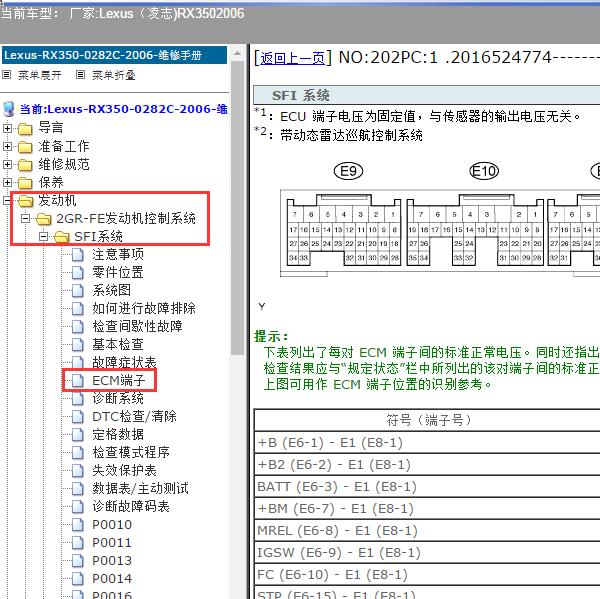Click the row MREL (E6-8) - E1 (E8-1)

tap(427, 531)
